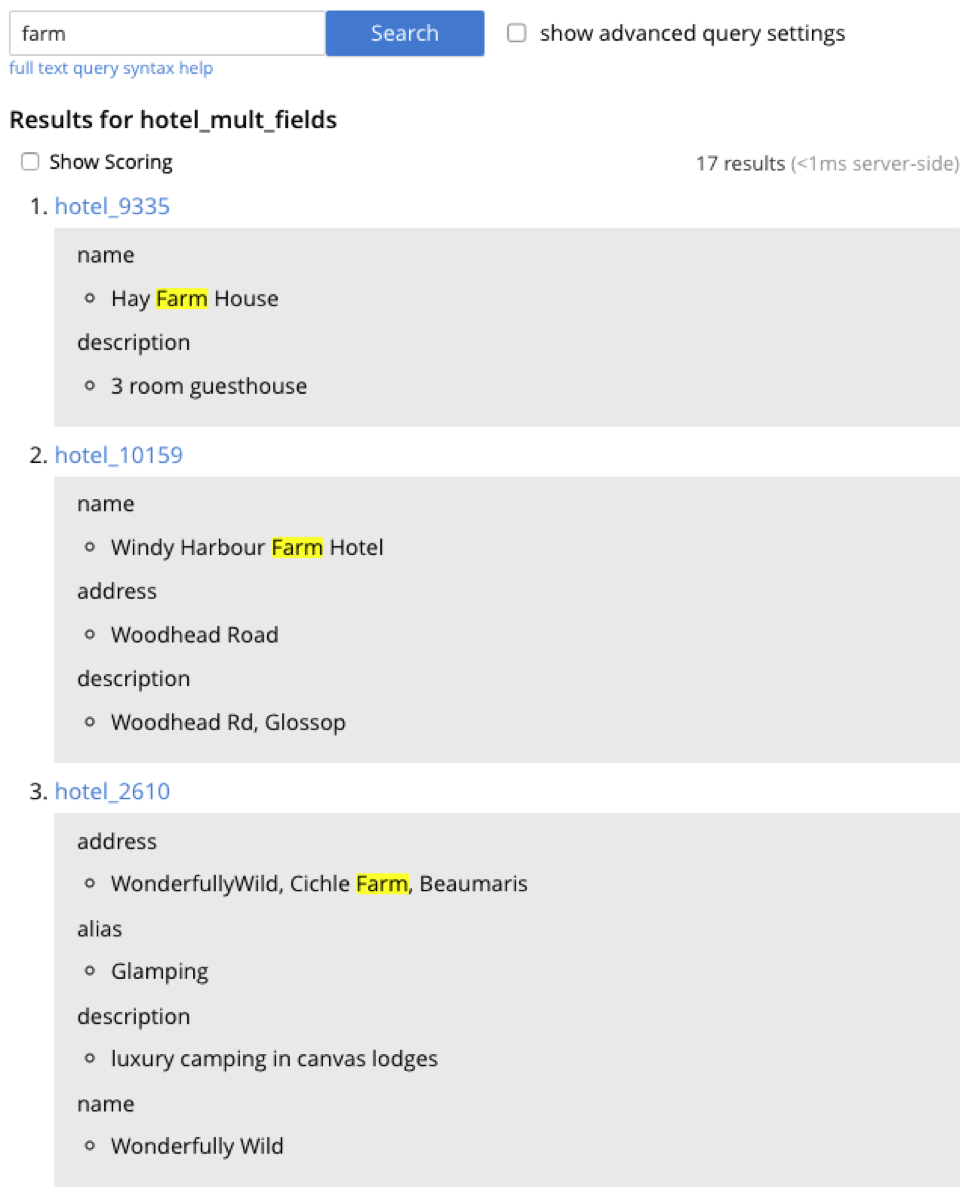
Task: Click highlighted Farm in Cichle Farm address
Action: point(382,884)
